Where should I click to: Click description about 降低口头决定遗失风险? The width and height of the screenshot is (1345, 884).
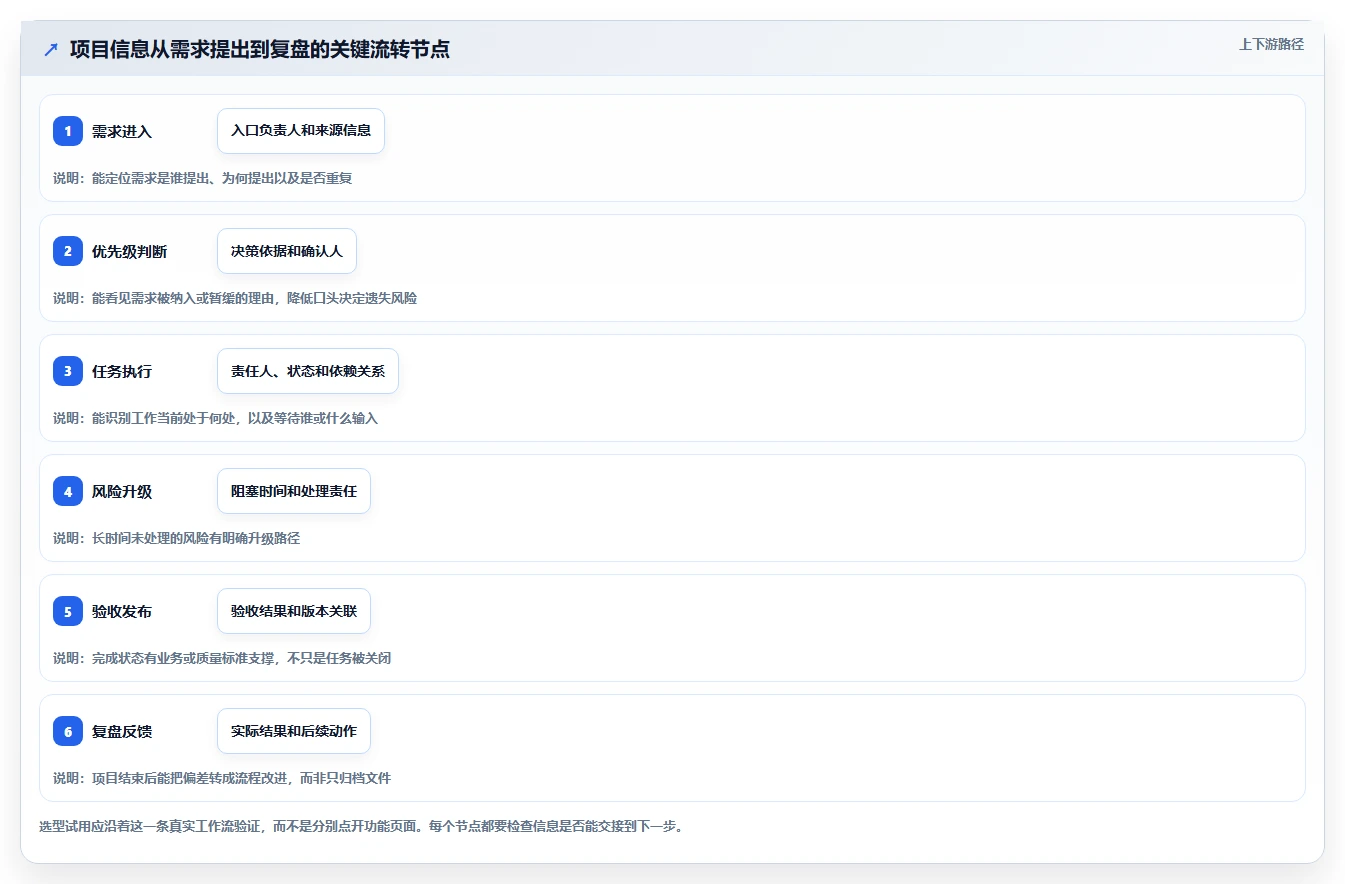tap(235, 298)
